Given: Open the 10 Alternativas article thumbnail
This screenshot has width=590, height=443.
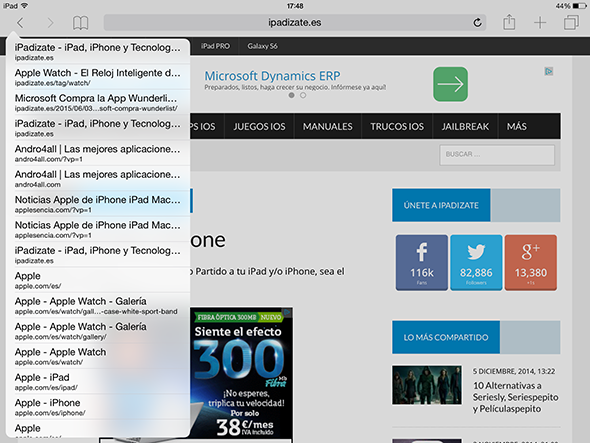Looking at the screenshot, I should tap(427, 385).
